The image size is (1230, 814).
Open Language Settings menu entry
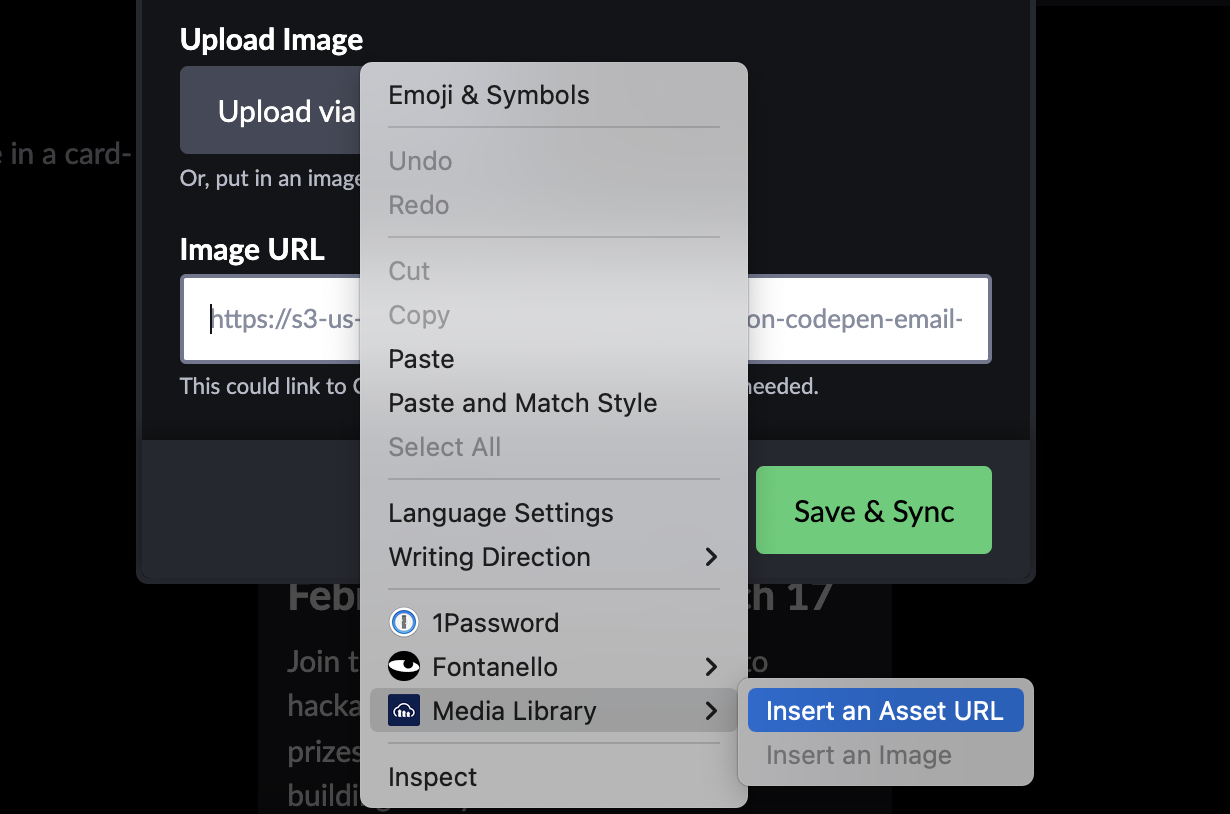501,513
